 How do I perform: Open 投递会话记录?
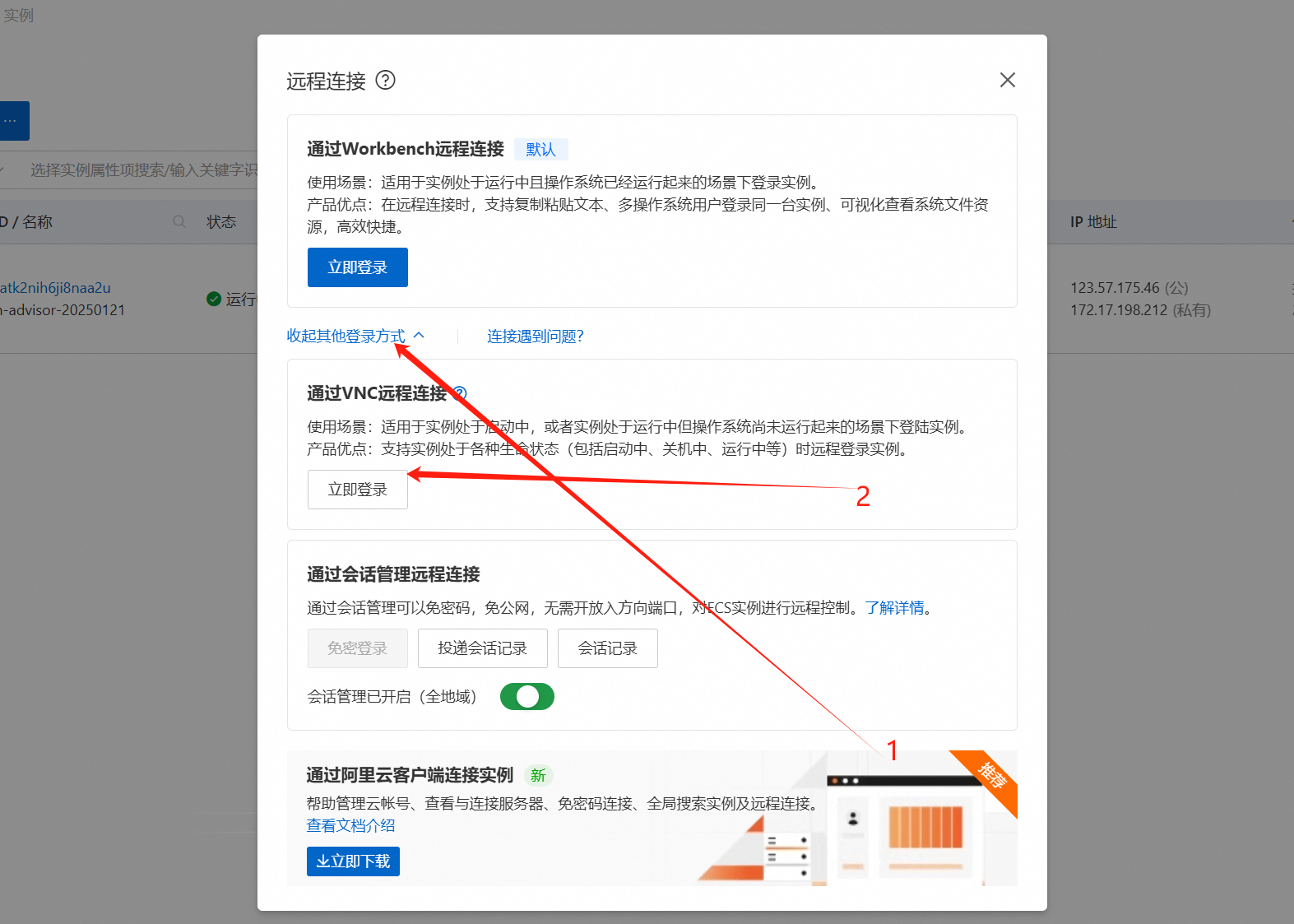(x=482, y=648)
